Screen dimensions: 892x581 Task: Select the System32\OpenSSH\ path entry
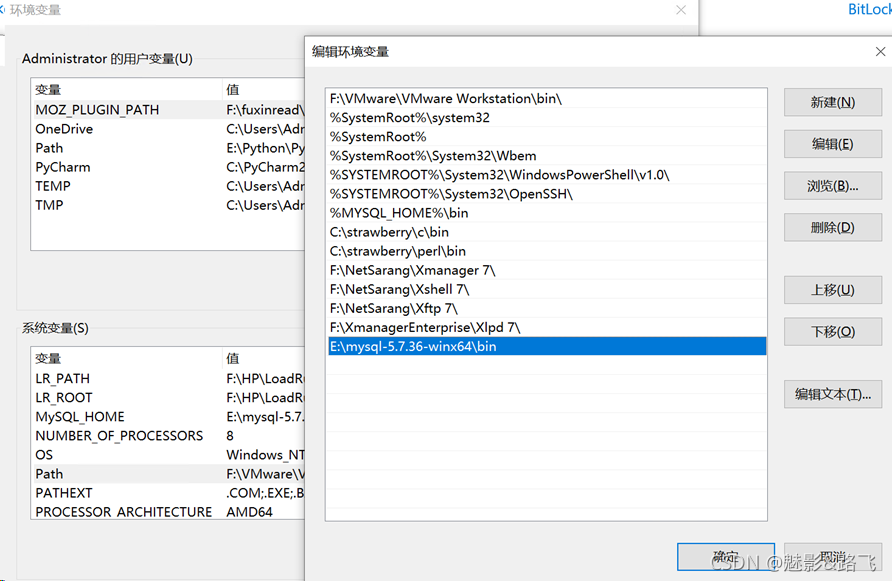547,194
